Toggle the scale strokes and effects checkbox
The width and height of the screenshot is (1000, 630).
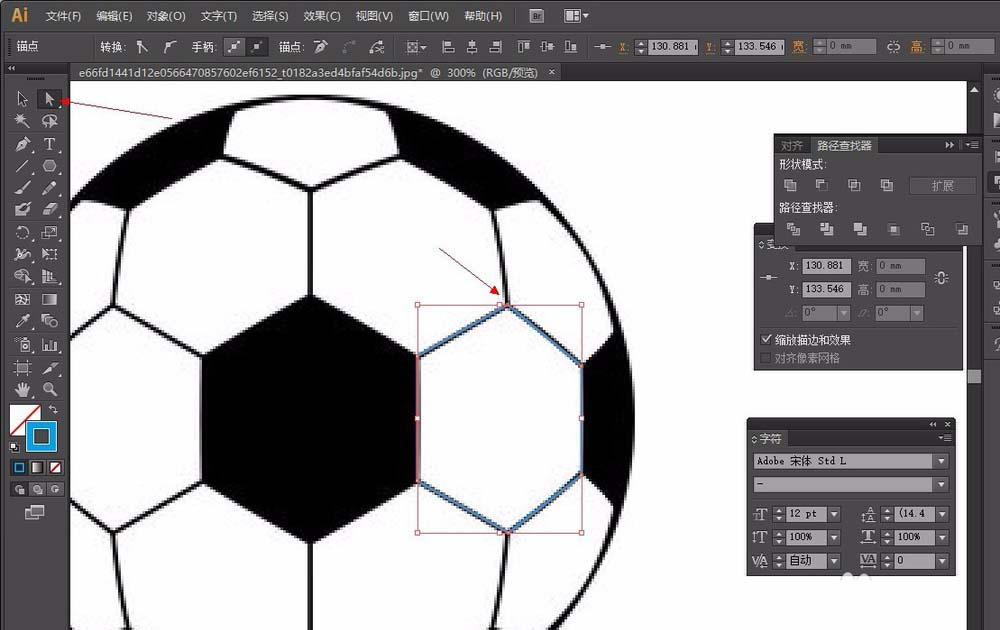pos(767,340)
